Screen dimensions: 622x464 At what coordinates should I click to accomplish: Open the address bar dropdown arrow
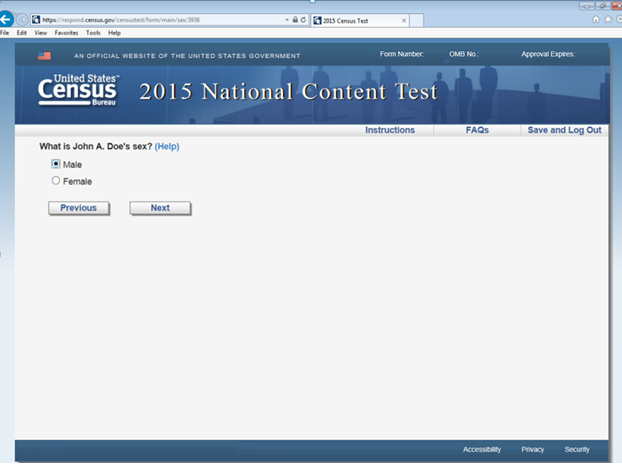287,19
